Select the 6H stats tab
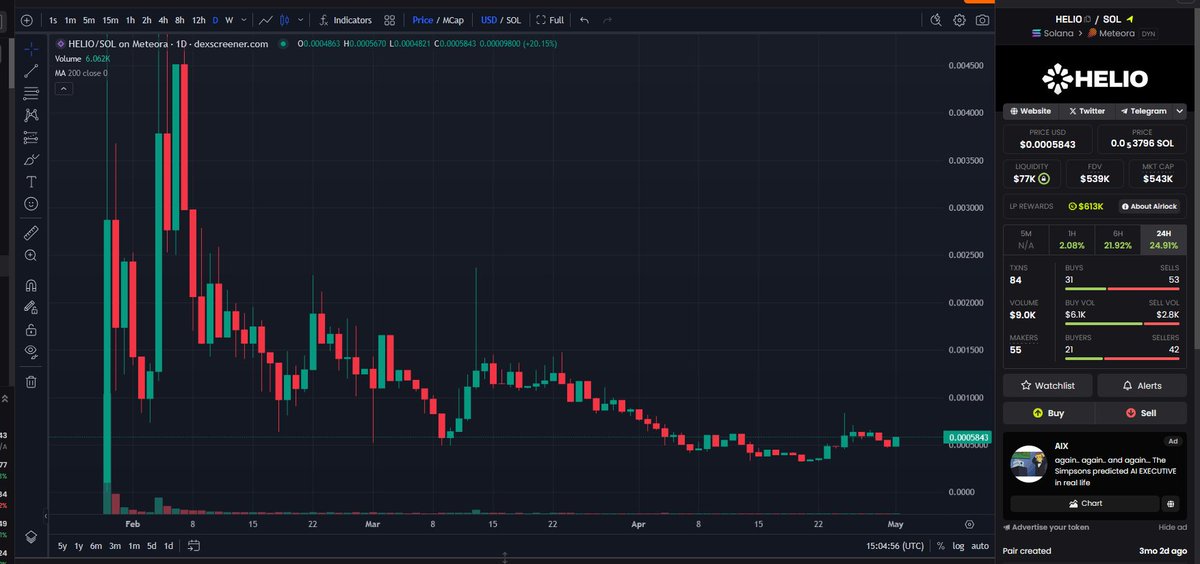 (1118, 239)
